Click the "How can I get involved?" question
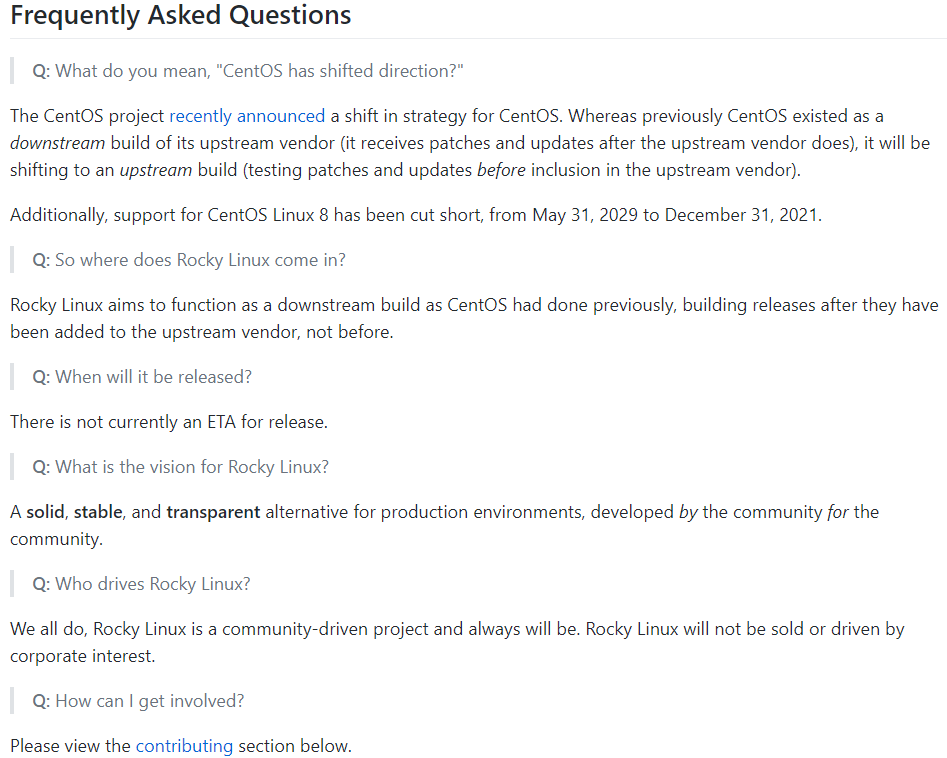 (138, 701)
